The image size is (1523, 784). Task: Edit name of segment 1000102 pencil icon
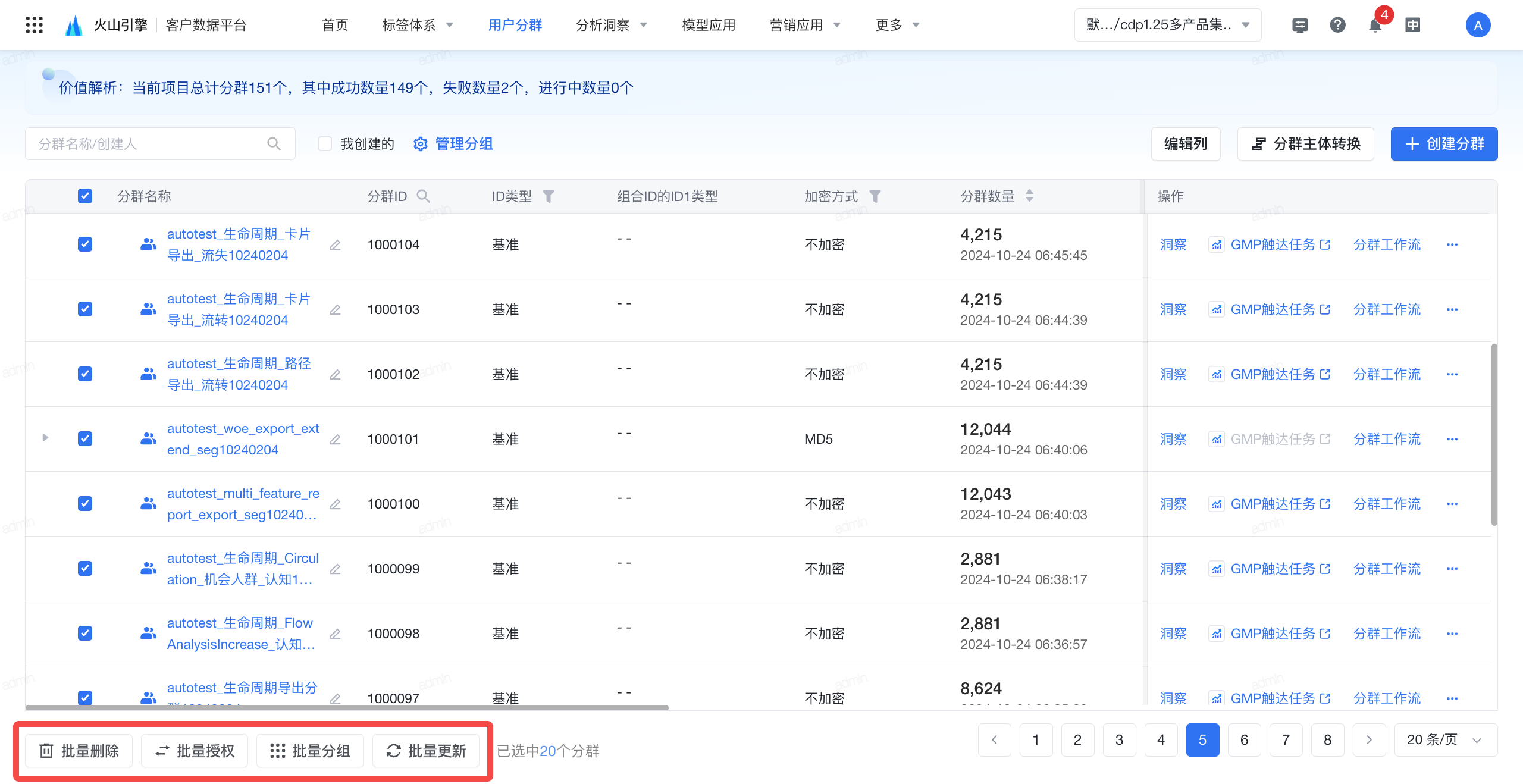335,374
